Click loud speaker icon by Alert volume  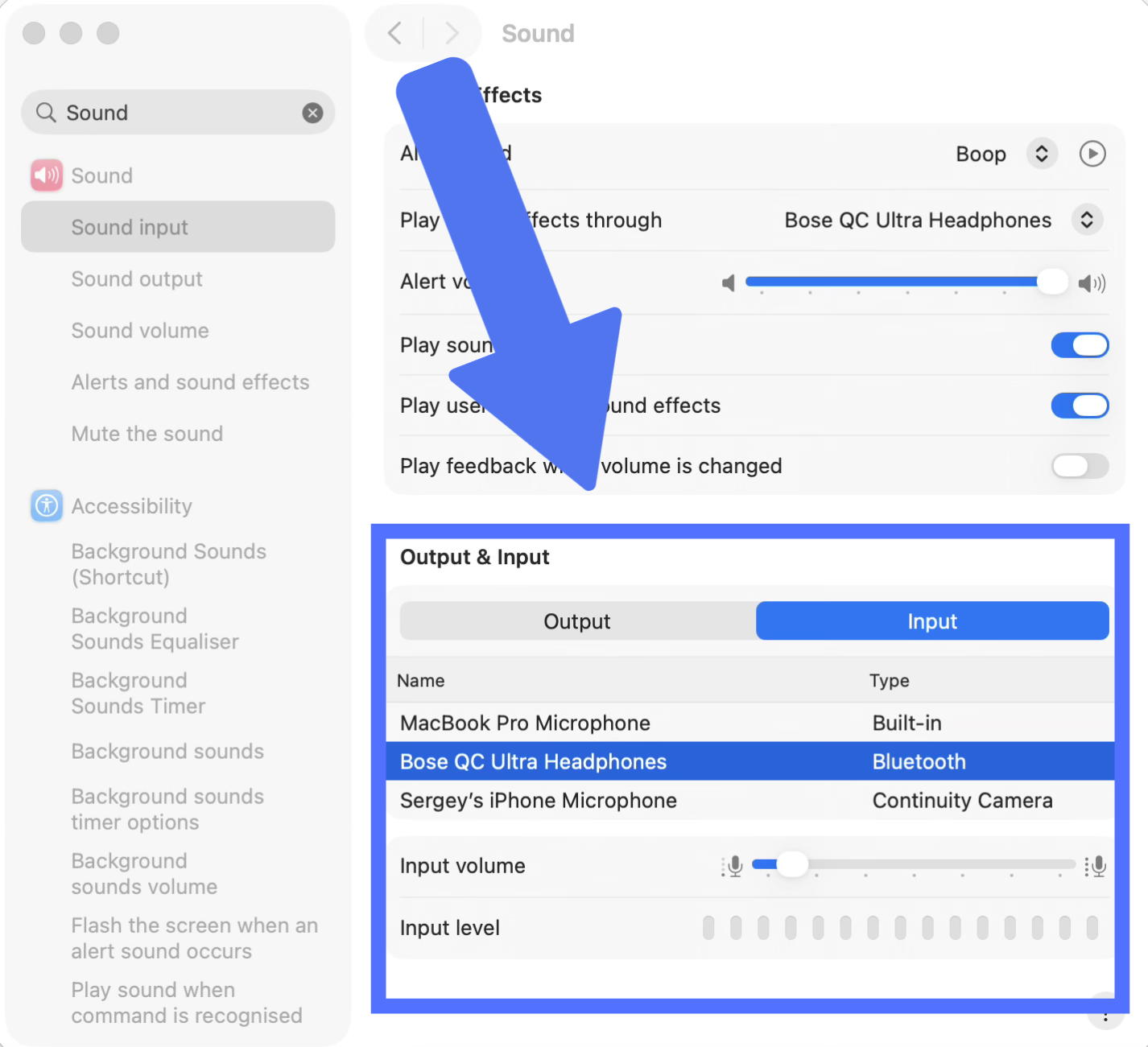1092,282
